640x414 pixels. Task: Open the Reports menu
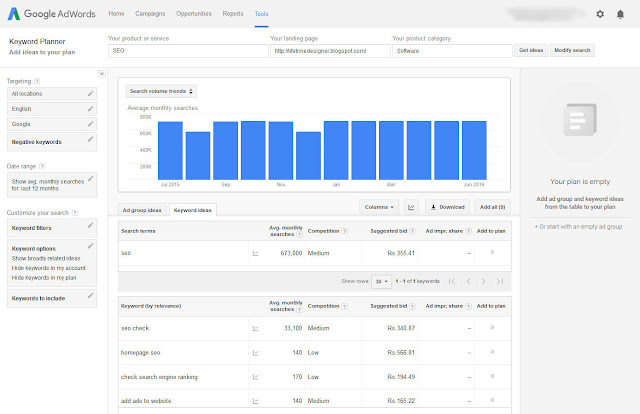(233, 13)
